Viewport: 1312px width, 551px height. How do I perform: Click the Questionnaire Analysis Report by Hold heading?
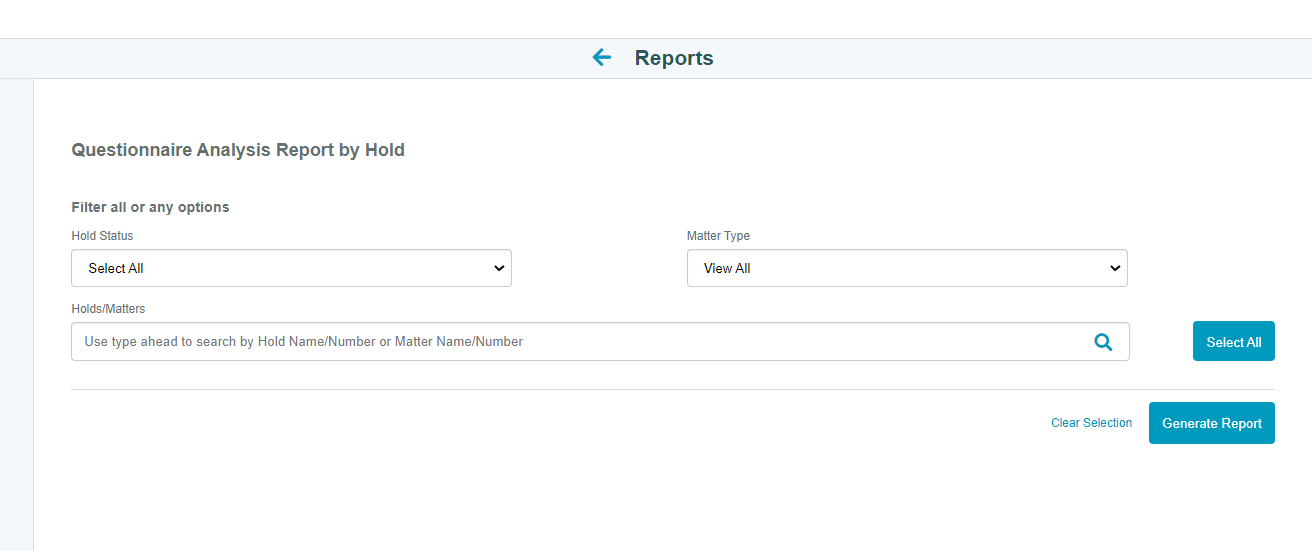(x=238, y=150)
